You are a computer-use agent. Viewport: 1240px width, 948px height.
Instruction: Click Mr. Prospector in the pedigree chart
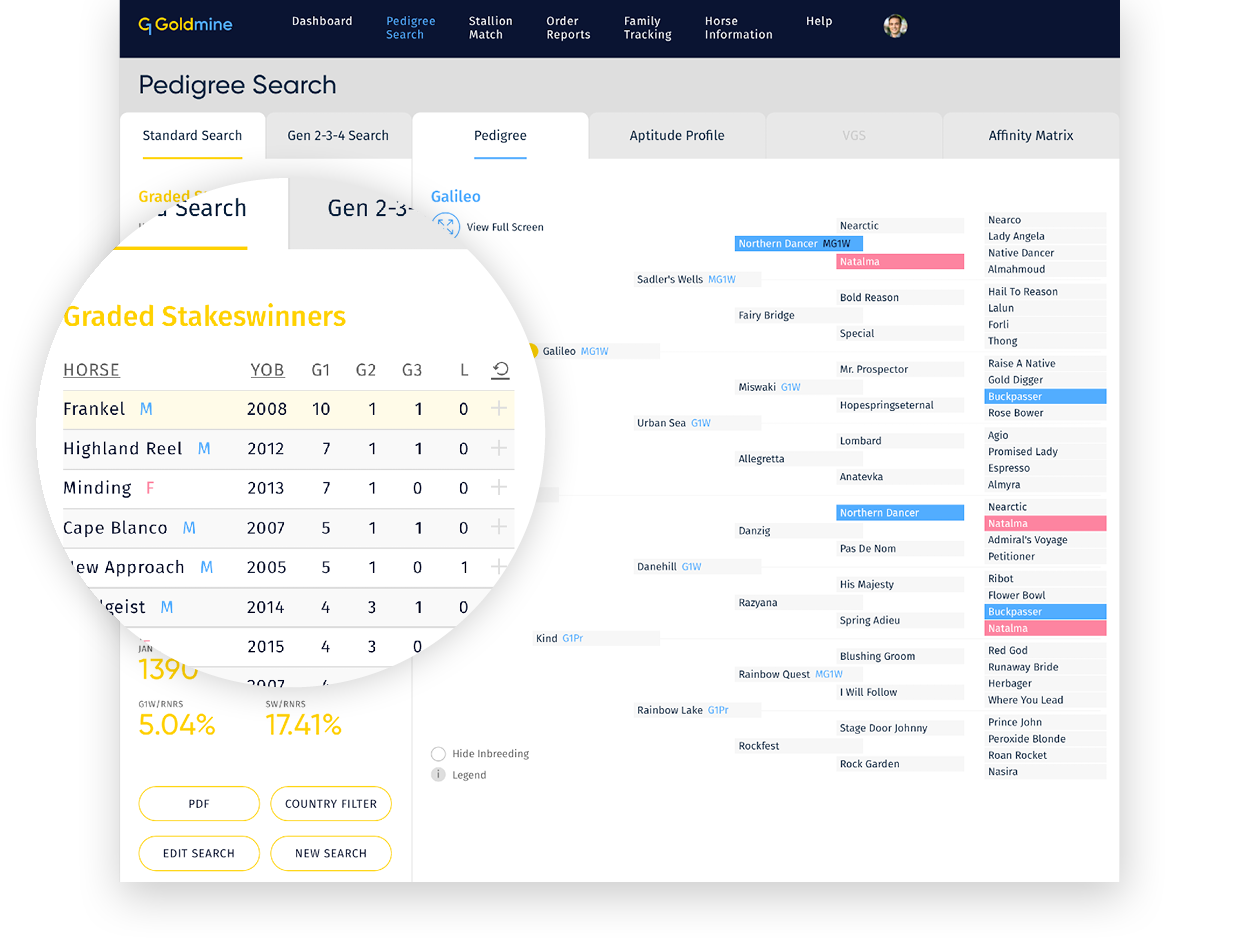pos(900,369)
